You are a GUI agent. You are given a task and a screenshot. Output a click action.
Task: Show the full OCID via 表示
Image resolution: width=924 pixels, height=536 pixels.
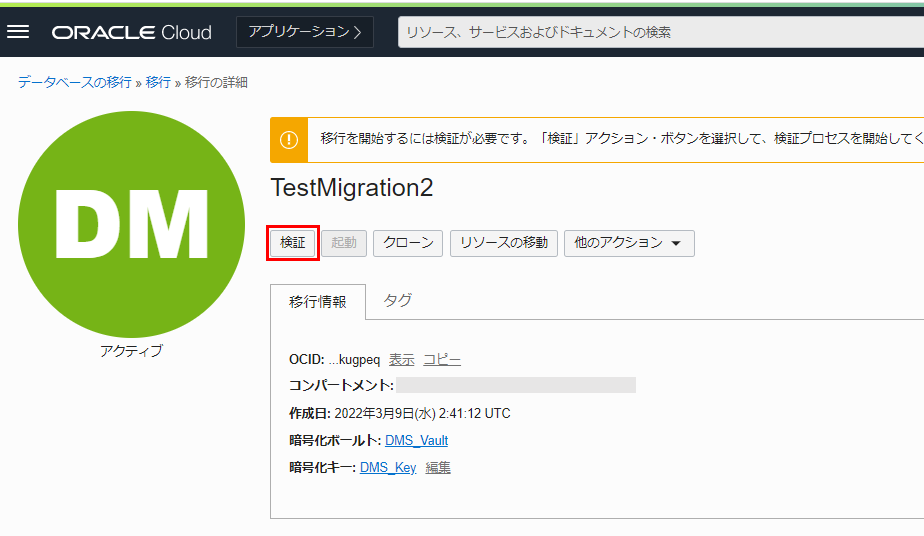point(401,360)
